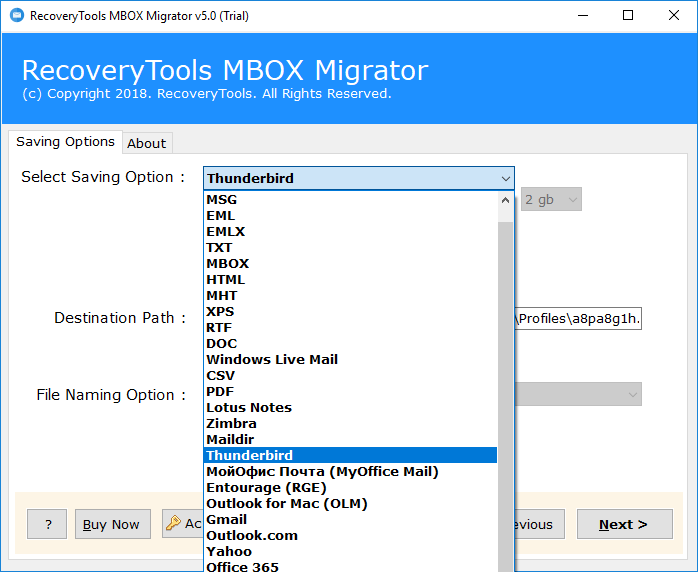Select TXT format option

(x=350, y=248)
